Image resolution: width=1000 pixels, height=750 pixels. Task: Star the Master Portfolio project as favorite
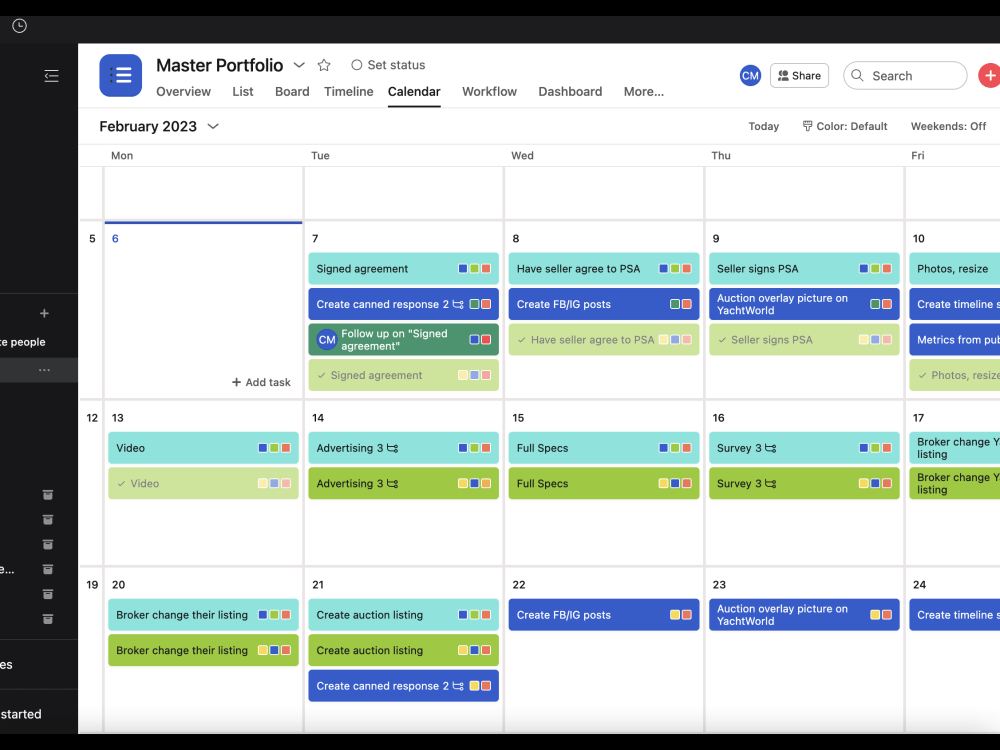tap(324, 64)
